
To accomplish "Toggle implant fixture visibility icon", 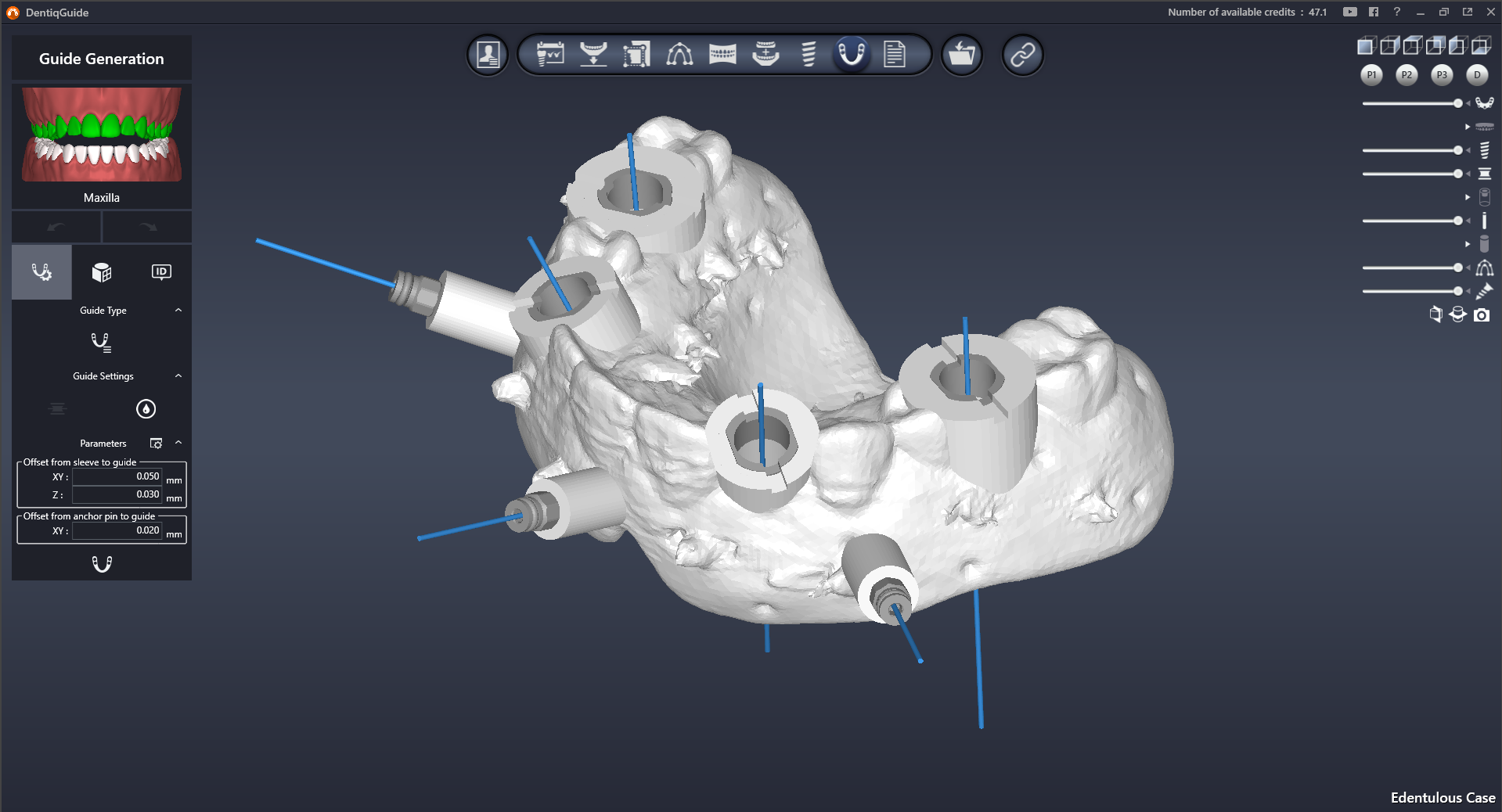I will tap(1484, 150).
